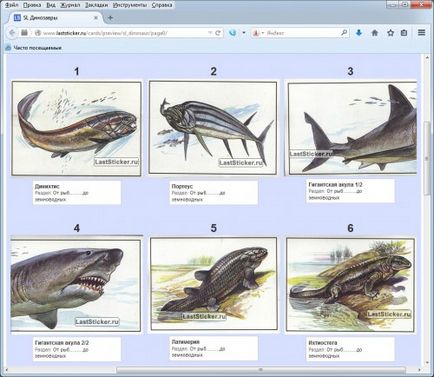Screen dimensions: 434x377
Task: Open sticker 6 Ихтиостега image
Action: coord(350,285)
